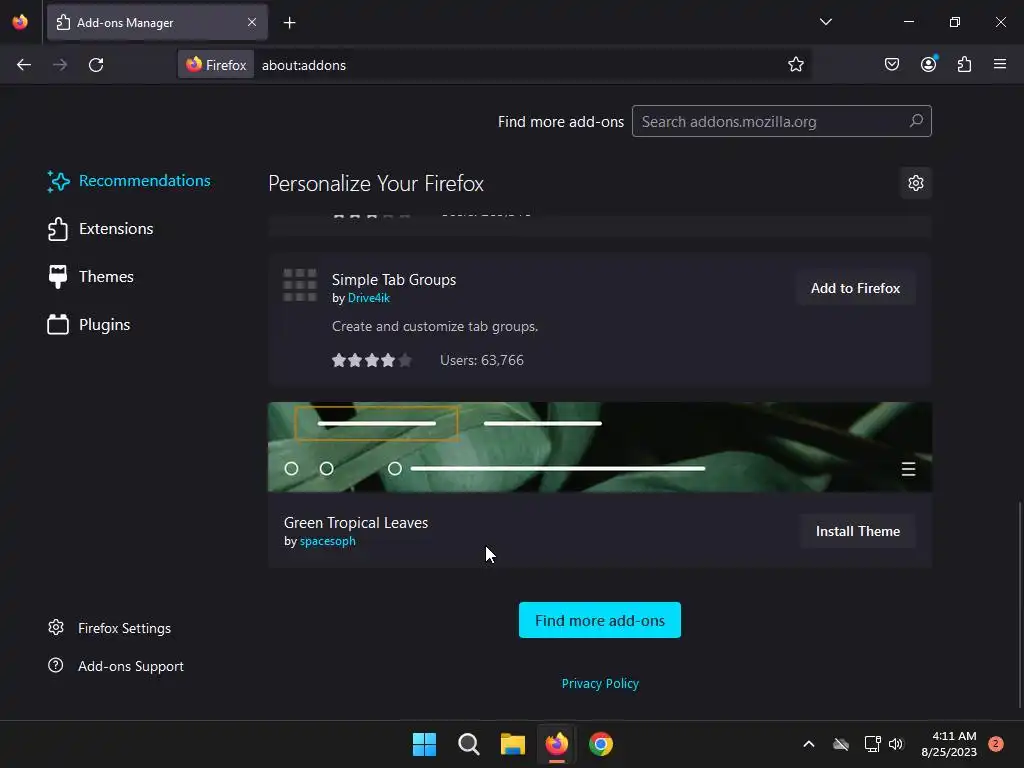Open the add-ons tools gear menu
Image resolution: width=1024 pixels, height=768 pixels.
[x=916, y=183]
